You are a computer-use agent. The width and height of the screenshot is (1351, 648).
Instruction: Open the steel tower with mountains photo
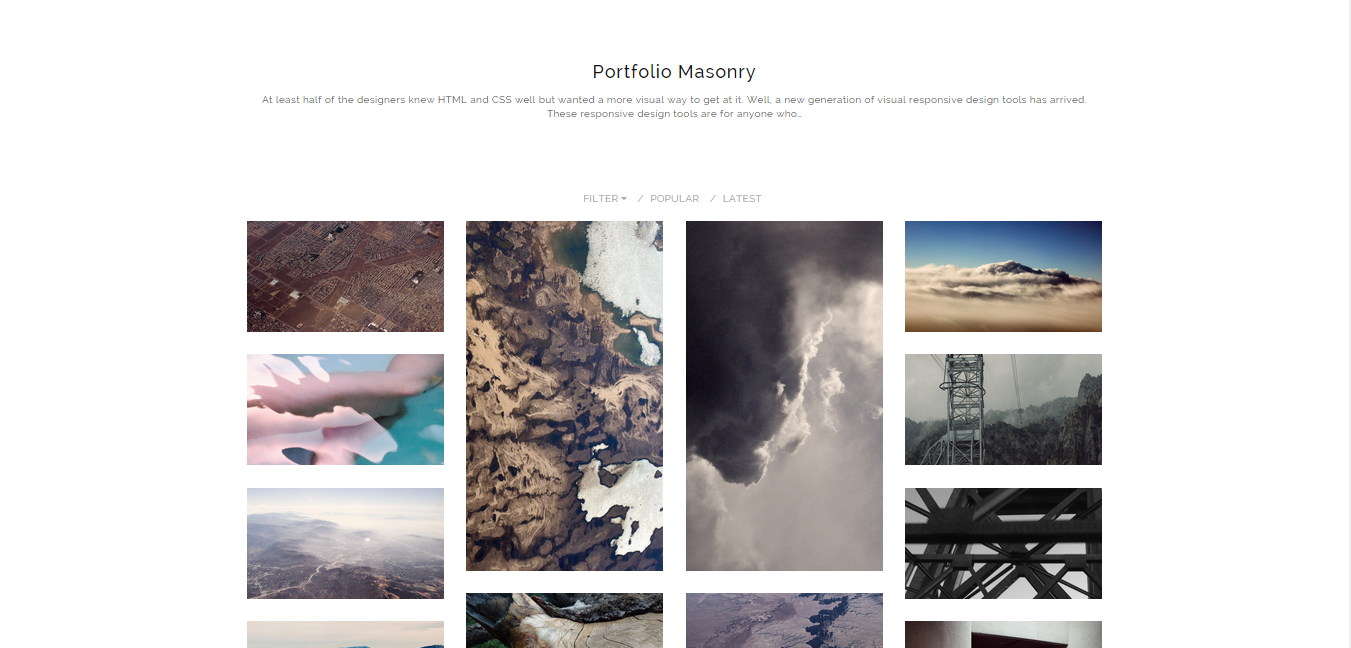(1003, 409)
